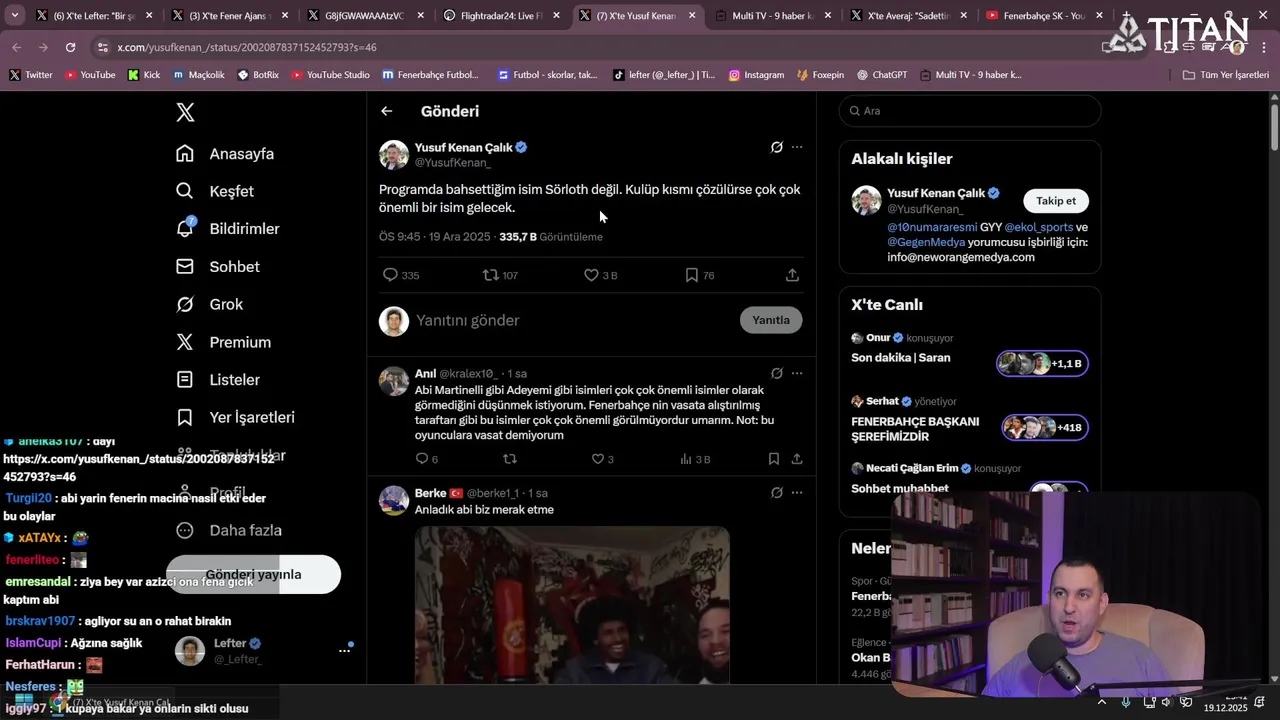Image resolution: width=1280 pixels, height=720 pixels.
Task: Open Instagram bookmark
Action: tap(756, 75)
